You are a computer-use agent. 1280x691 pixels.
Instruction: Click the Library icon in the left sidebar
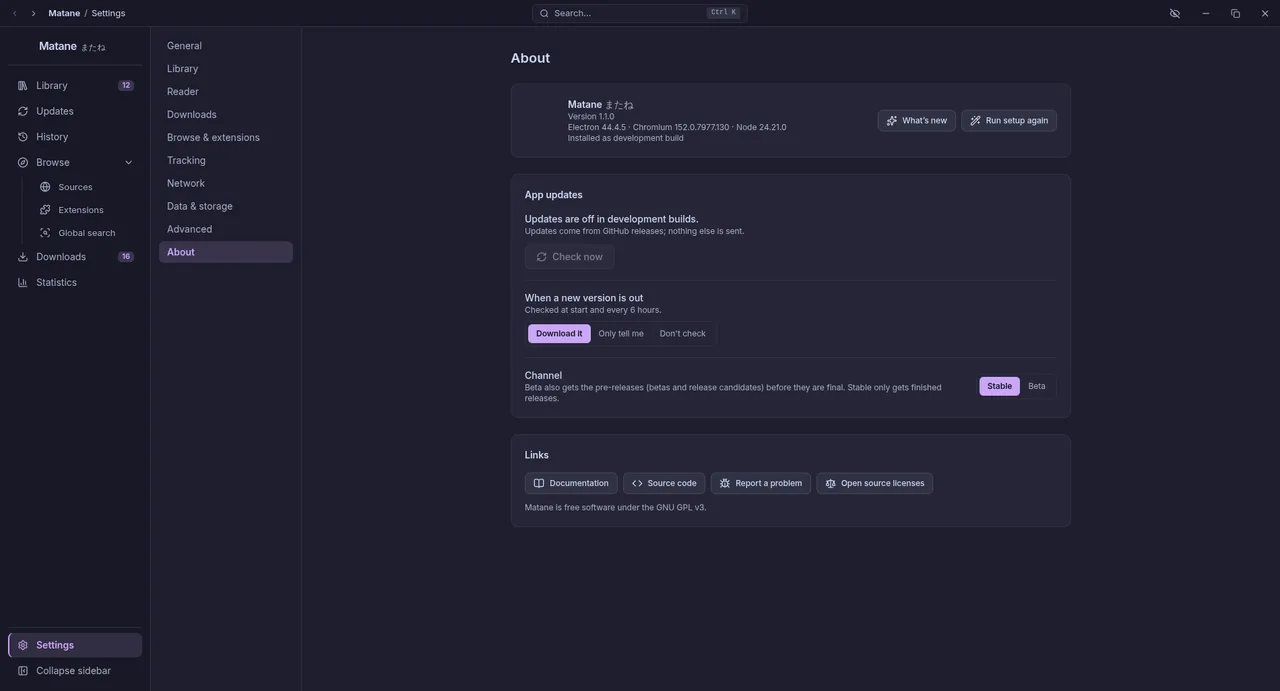pyautogui.click(x=23, y=86)
